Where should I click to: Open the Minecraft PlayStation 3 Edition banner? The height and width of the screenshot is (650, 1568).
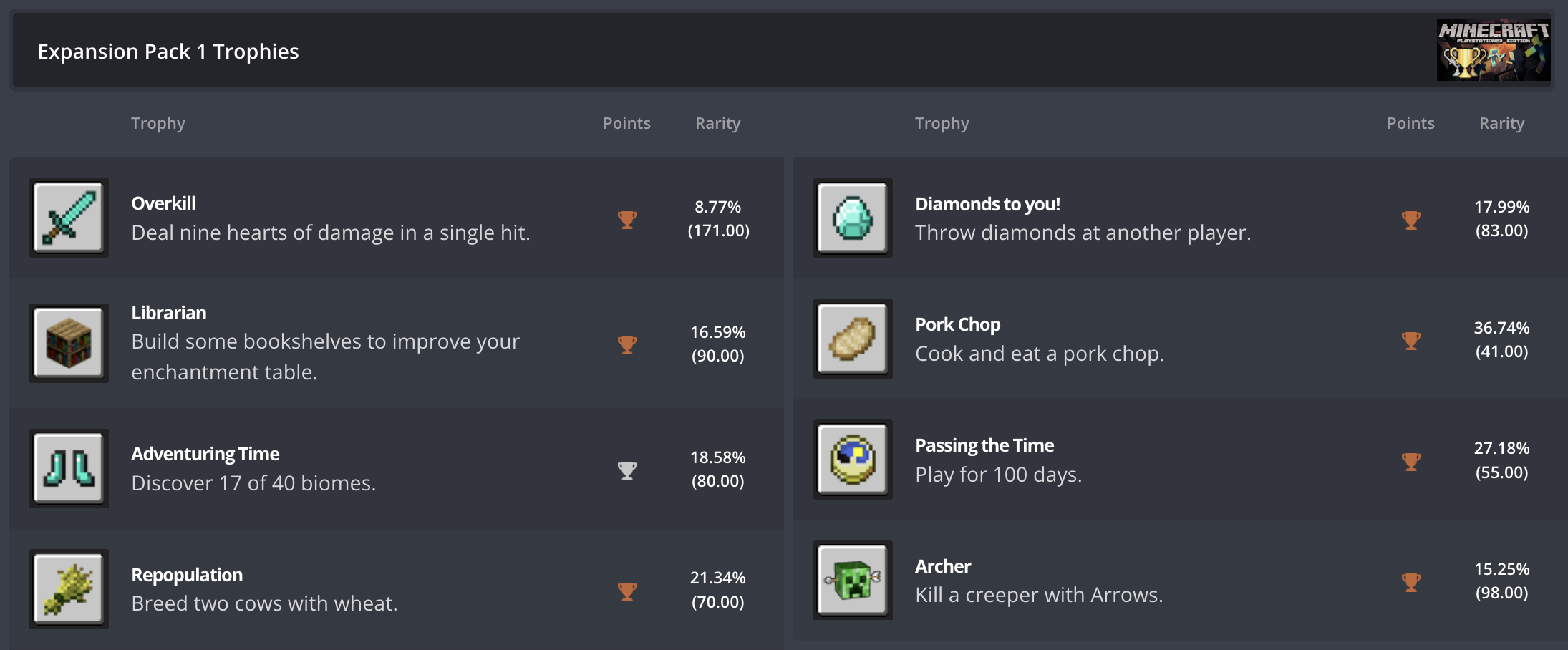(x=1493, y=49)
